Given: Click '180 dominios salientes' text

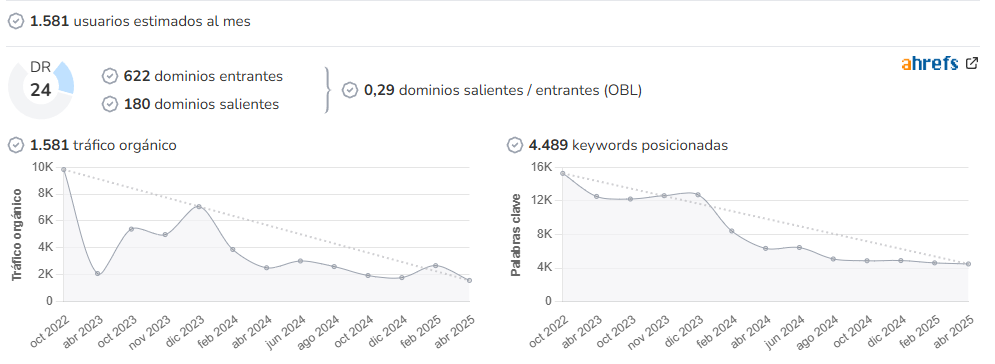Looking at the screenshot, I should (x=201, y=104).
